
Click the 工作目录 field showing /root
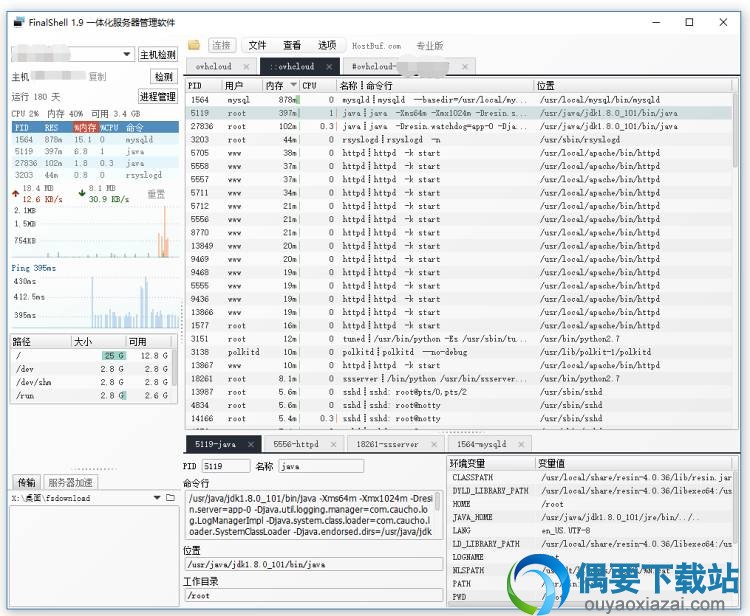click(314, 595)
